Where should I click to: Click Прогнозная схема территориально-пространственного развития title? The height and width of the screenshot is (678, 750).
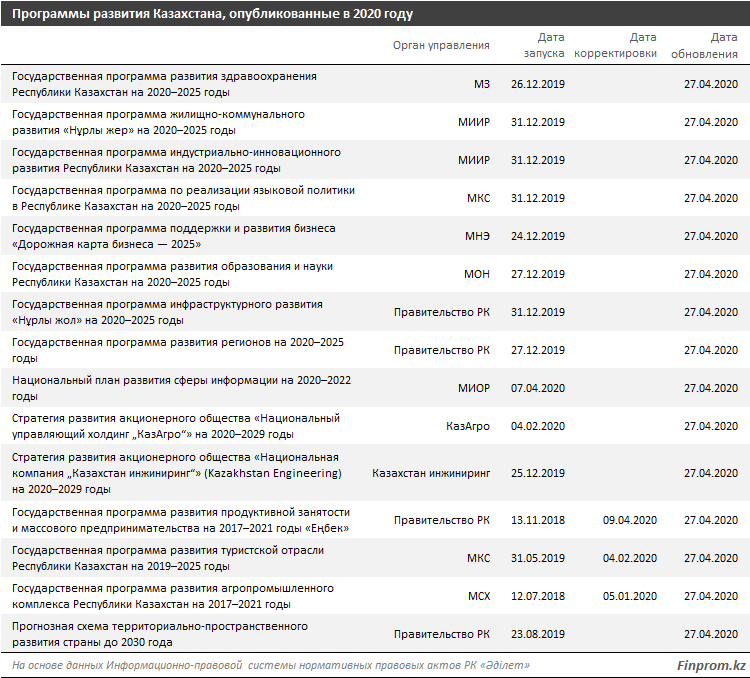(160, 634)
